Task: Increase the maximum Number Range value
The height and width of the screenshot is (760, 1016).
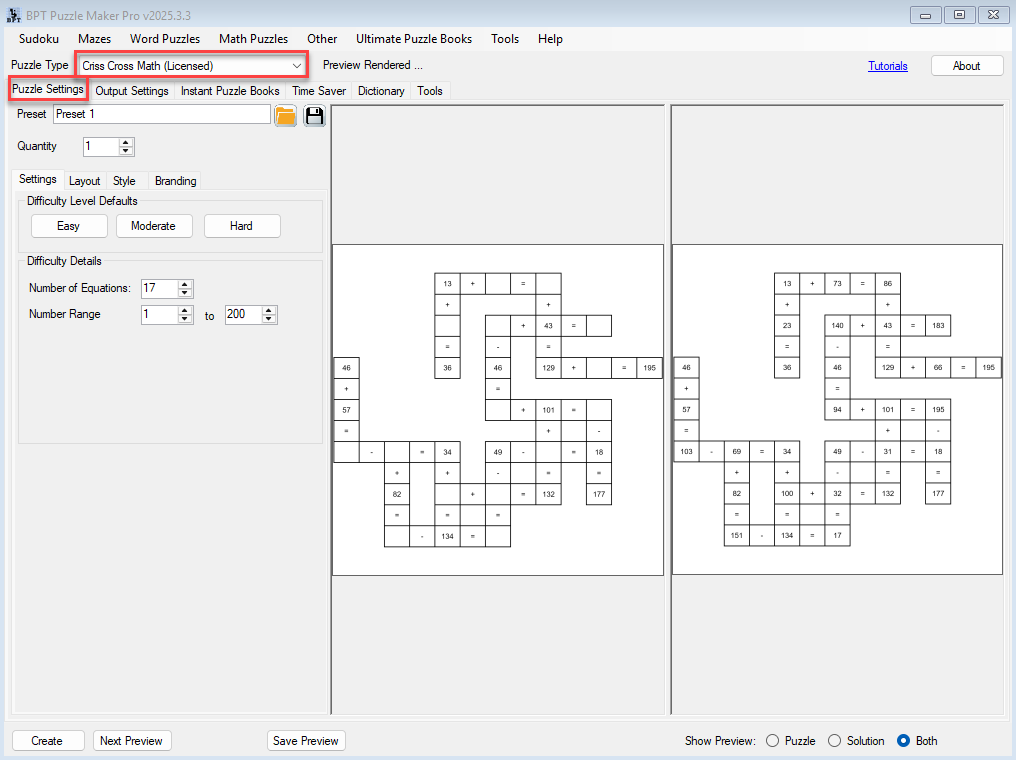Action: click(x=268, y=311)
